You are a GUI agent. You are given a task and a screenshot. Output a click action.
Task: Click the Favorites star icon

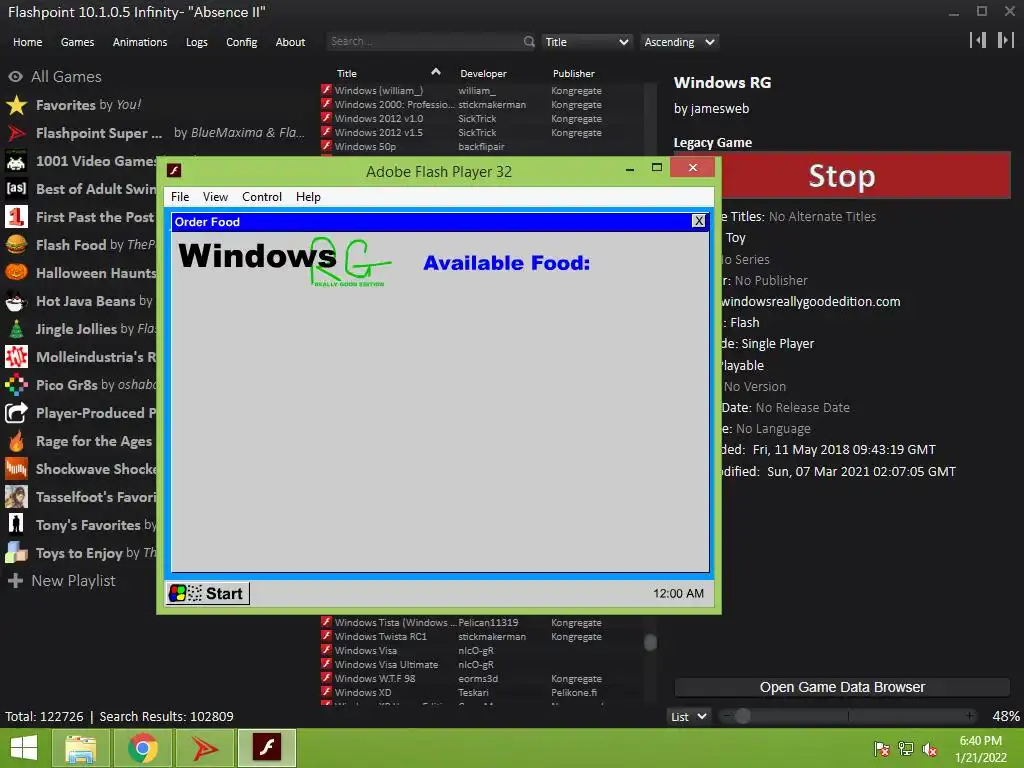point(16,105)
